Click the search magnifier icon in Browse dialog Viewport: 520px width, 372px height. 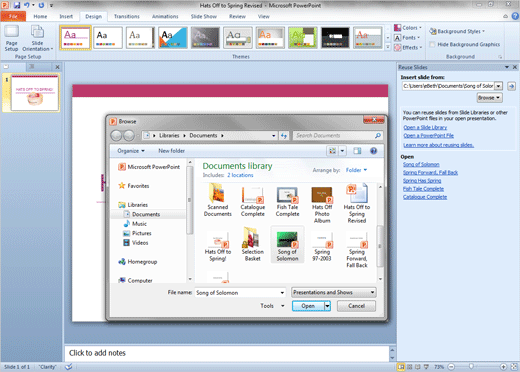pyautogui.click(x=378, y=135)
